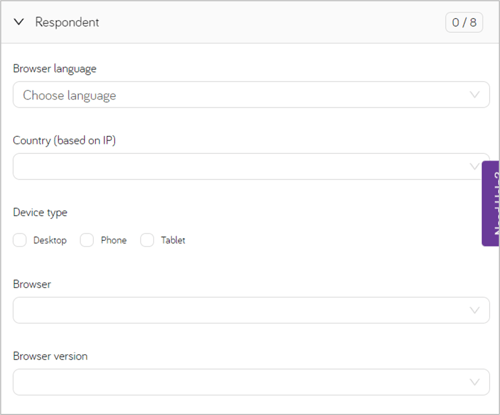Click the Phone label text

click(114, 240)
